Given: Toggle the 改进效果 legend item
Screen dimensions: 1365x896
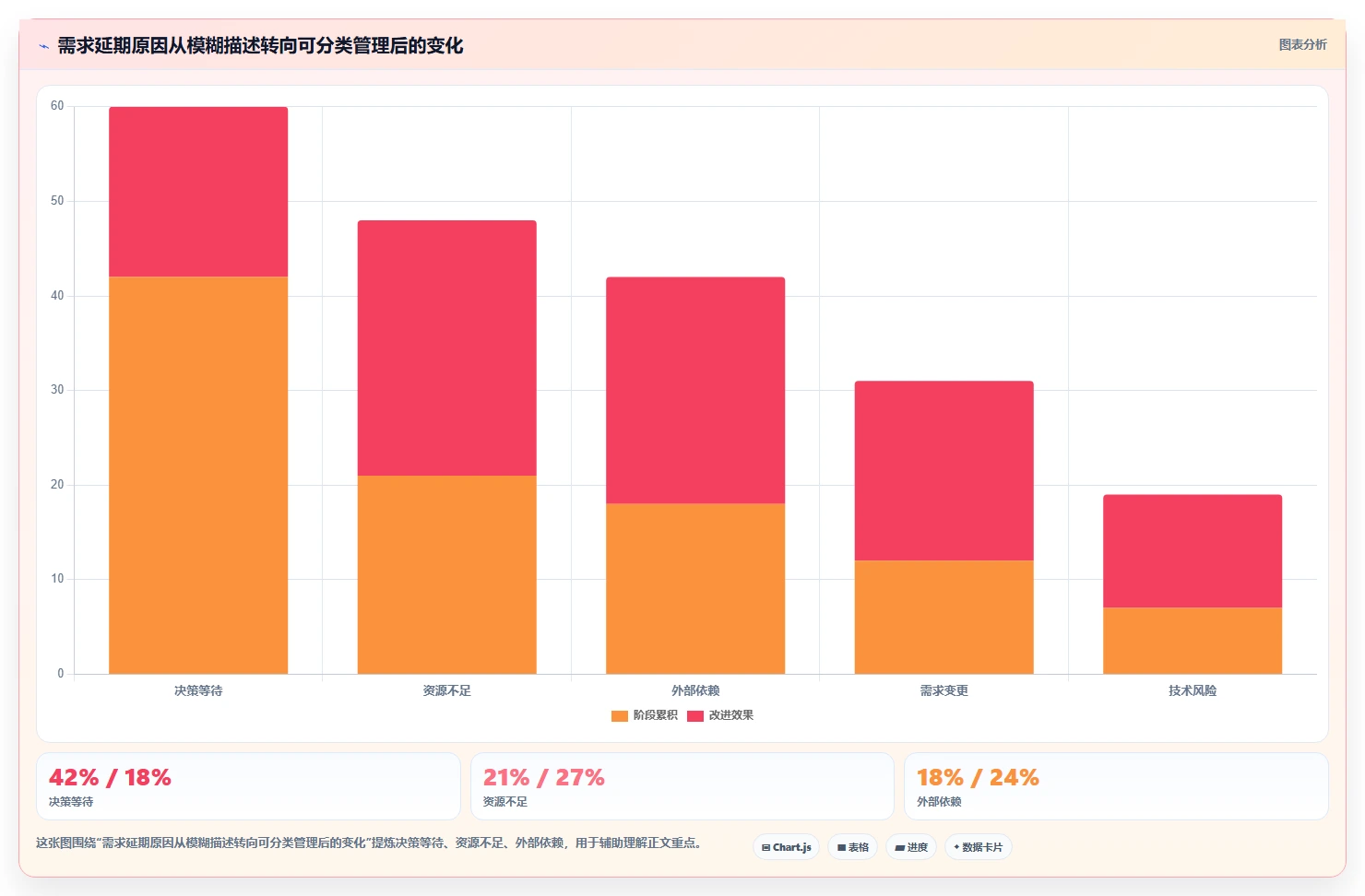Looking at the screenshot, I should coord(720,715).
